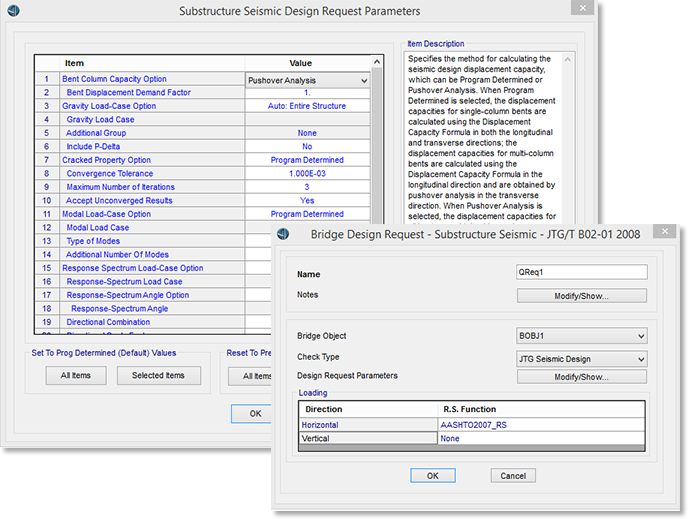Click the All Items default values button
688x519 pixels.
pyautogui.click(x=75, y=376)
